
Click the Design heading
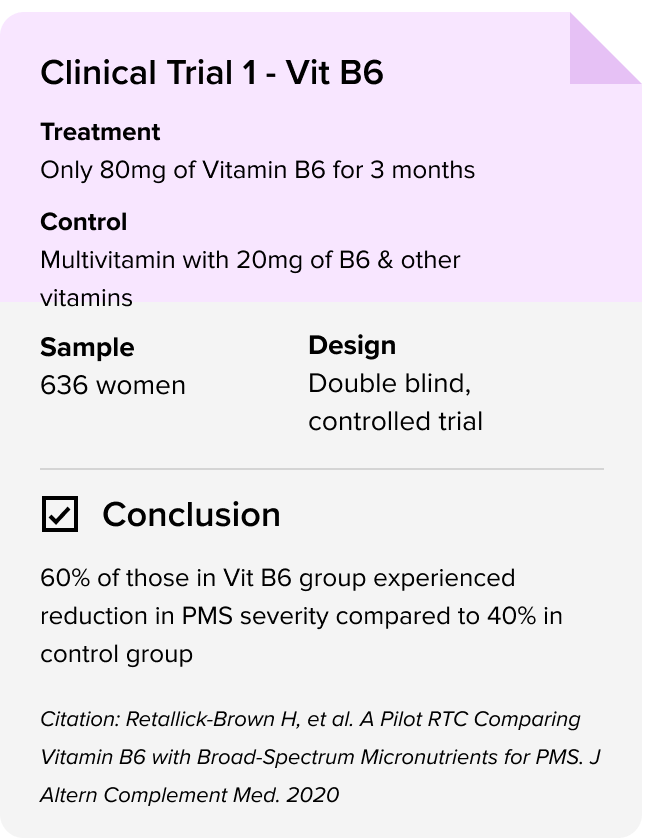(352, 345)
